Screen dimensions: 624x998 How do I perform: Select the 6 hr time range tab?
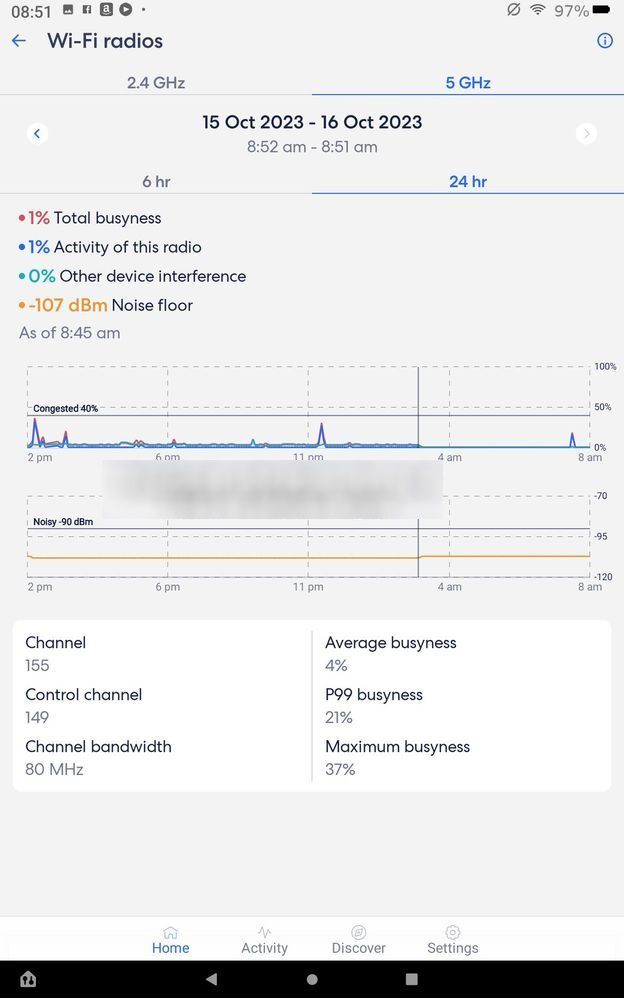click(x=155, y=182)
